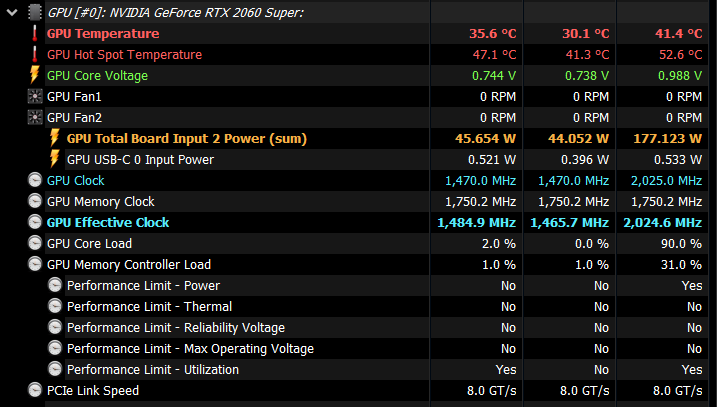
Task: Select the GPU Effective Clock row label
Action: tap(108, 223)
